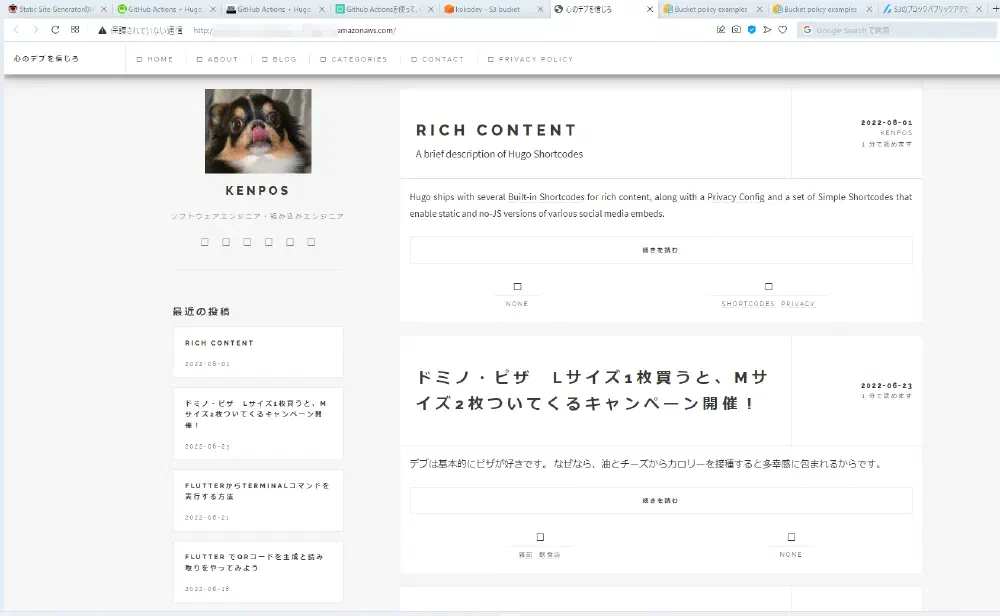Switch to the Static Site Generator tab
The image size is (1000, 616).
56,9
